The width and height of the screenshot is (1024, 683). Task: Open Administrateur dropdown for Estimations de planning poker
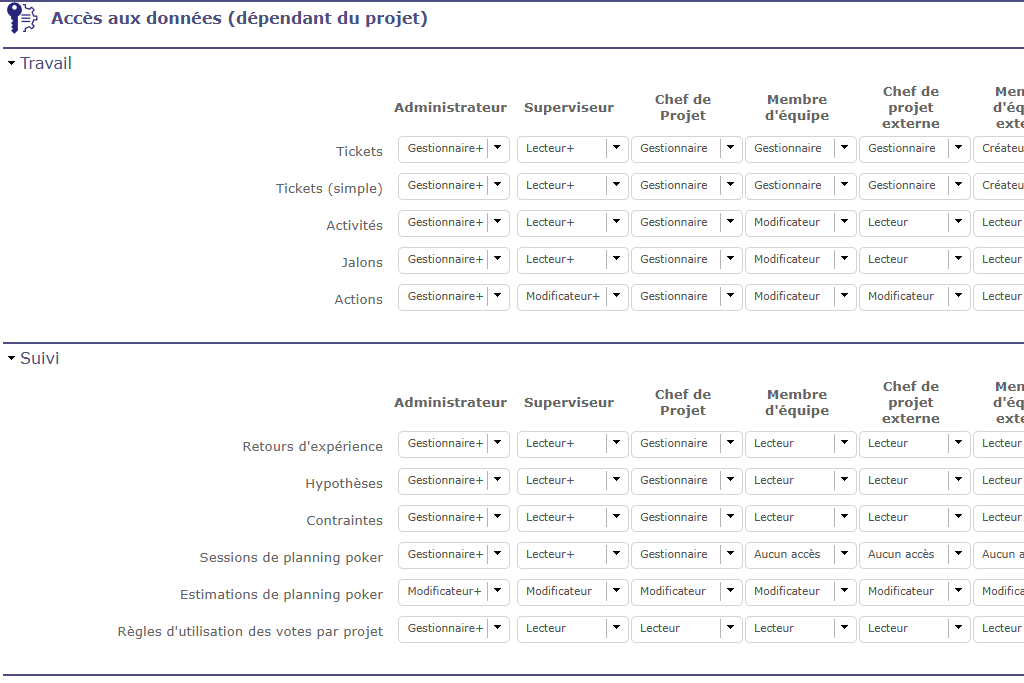[x=498, y=591]
